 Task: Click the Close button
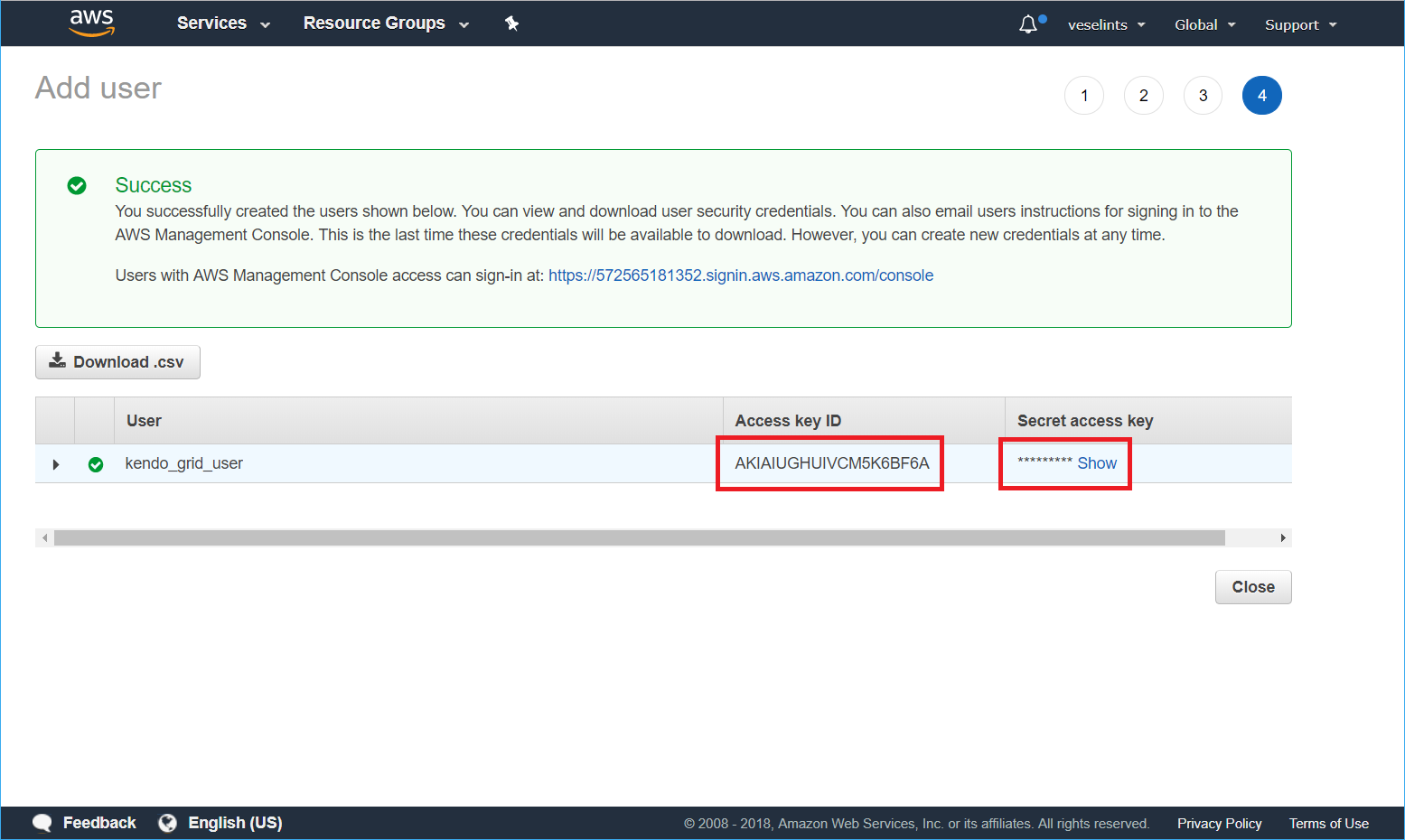(1252, 586)
